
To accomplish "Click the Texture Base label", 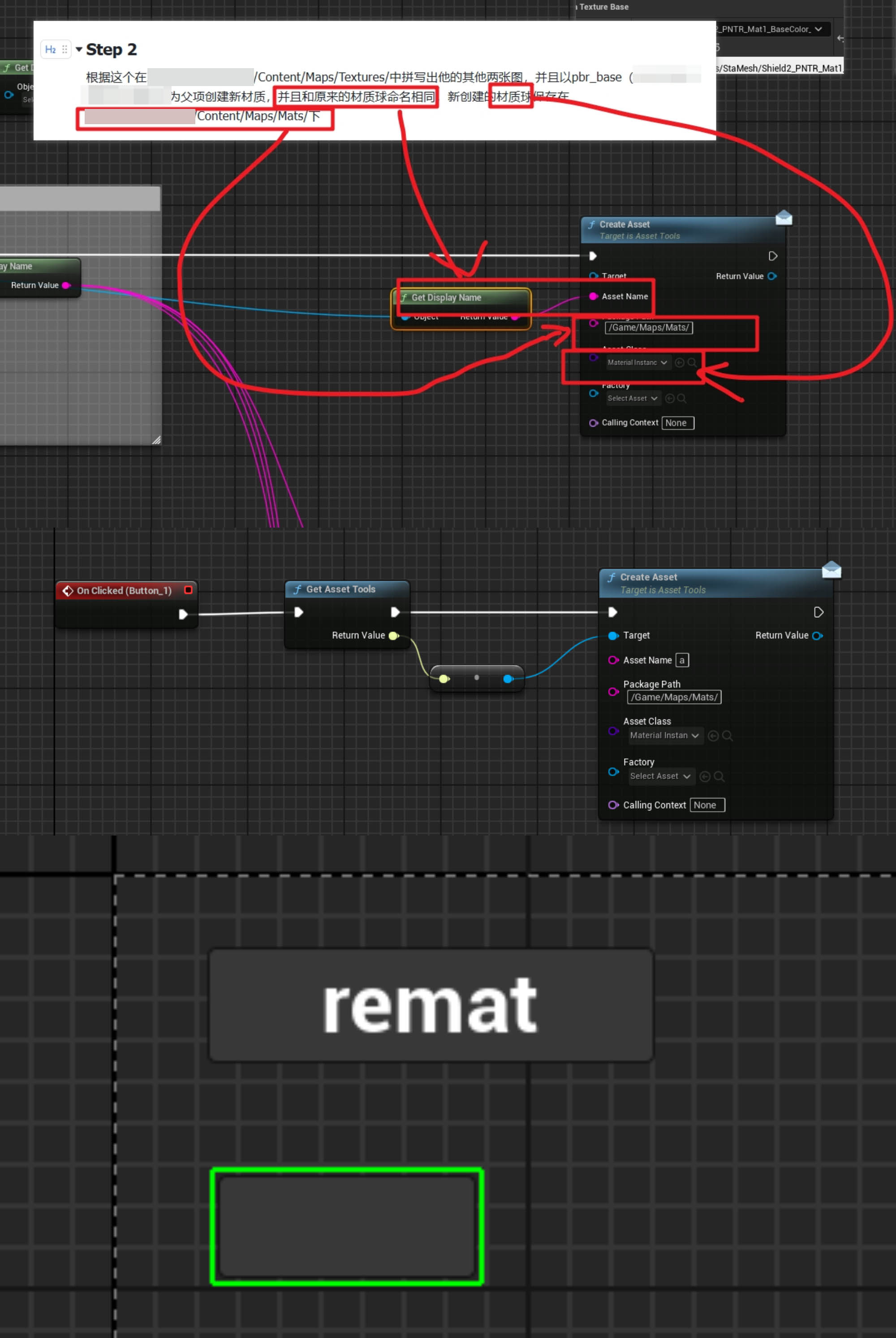I will [603, 7].
